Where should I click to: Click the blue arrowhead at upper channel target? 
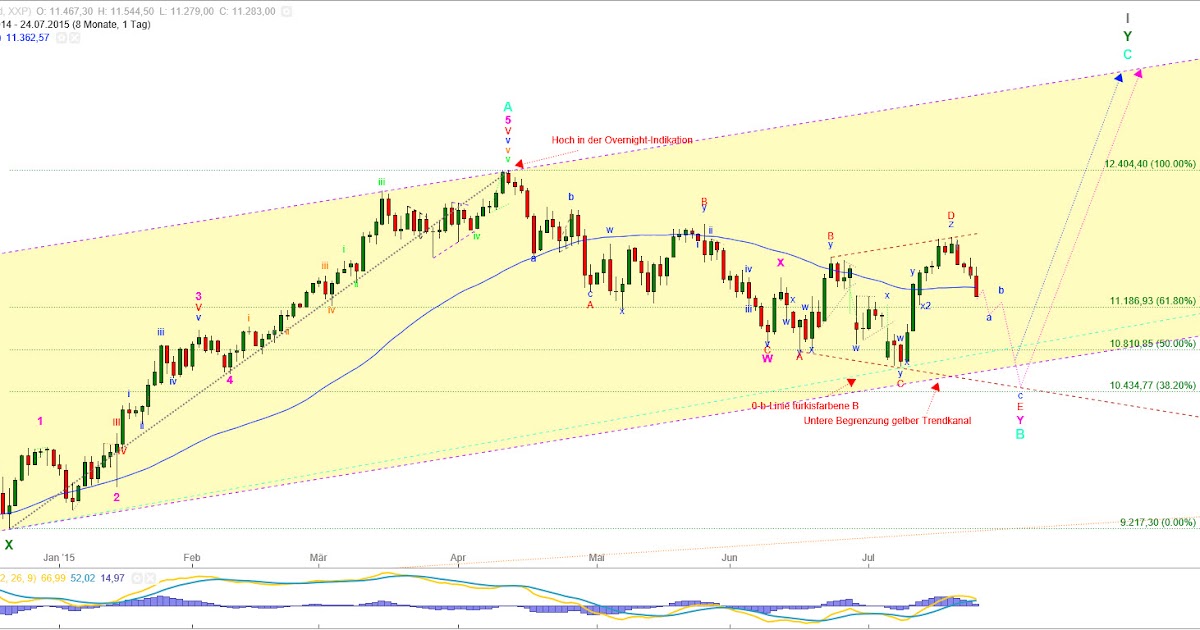(x=1119, y=76)
